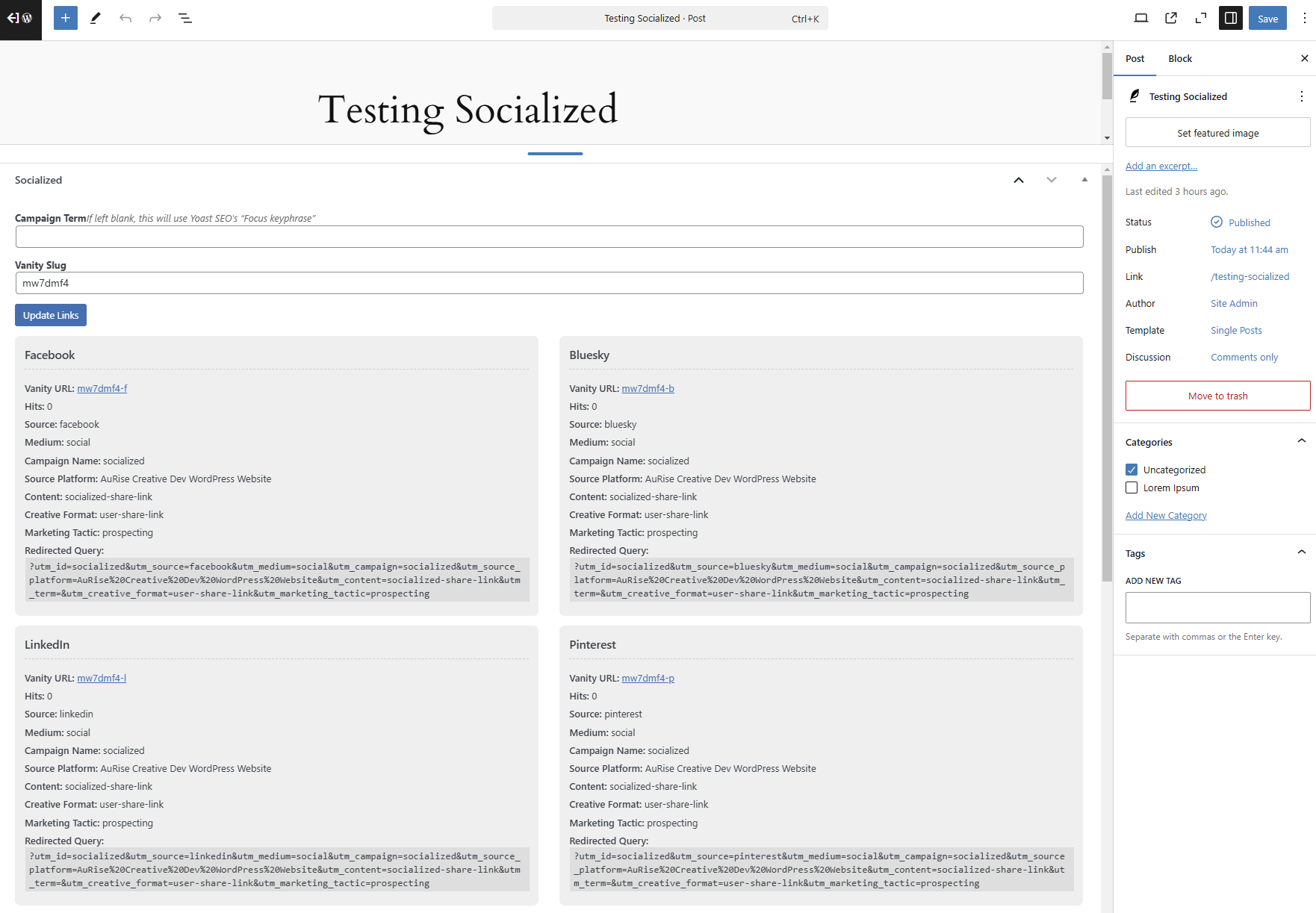Click the Add an excerpt link
The height and width of the screenshot is (913, 1316).
click(1161, 166)
